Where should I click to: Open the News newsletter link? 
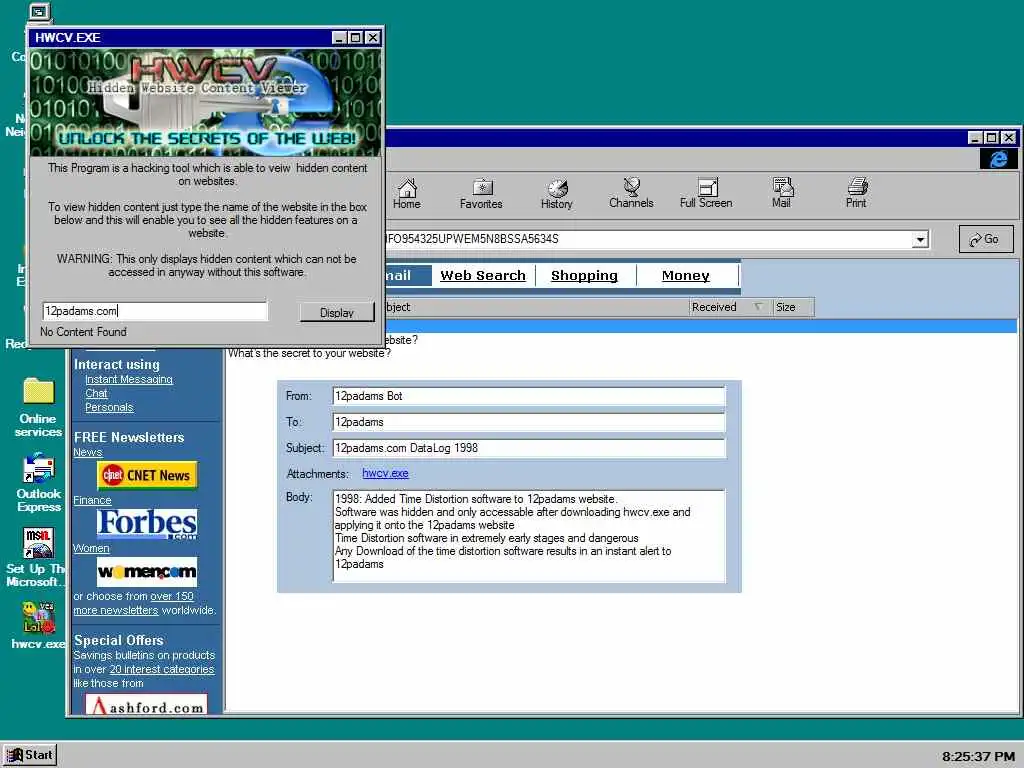point(88,452)
